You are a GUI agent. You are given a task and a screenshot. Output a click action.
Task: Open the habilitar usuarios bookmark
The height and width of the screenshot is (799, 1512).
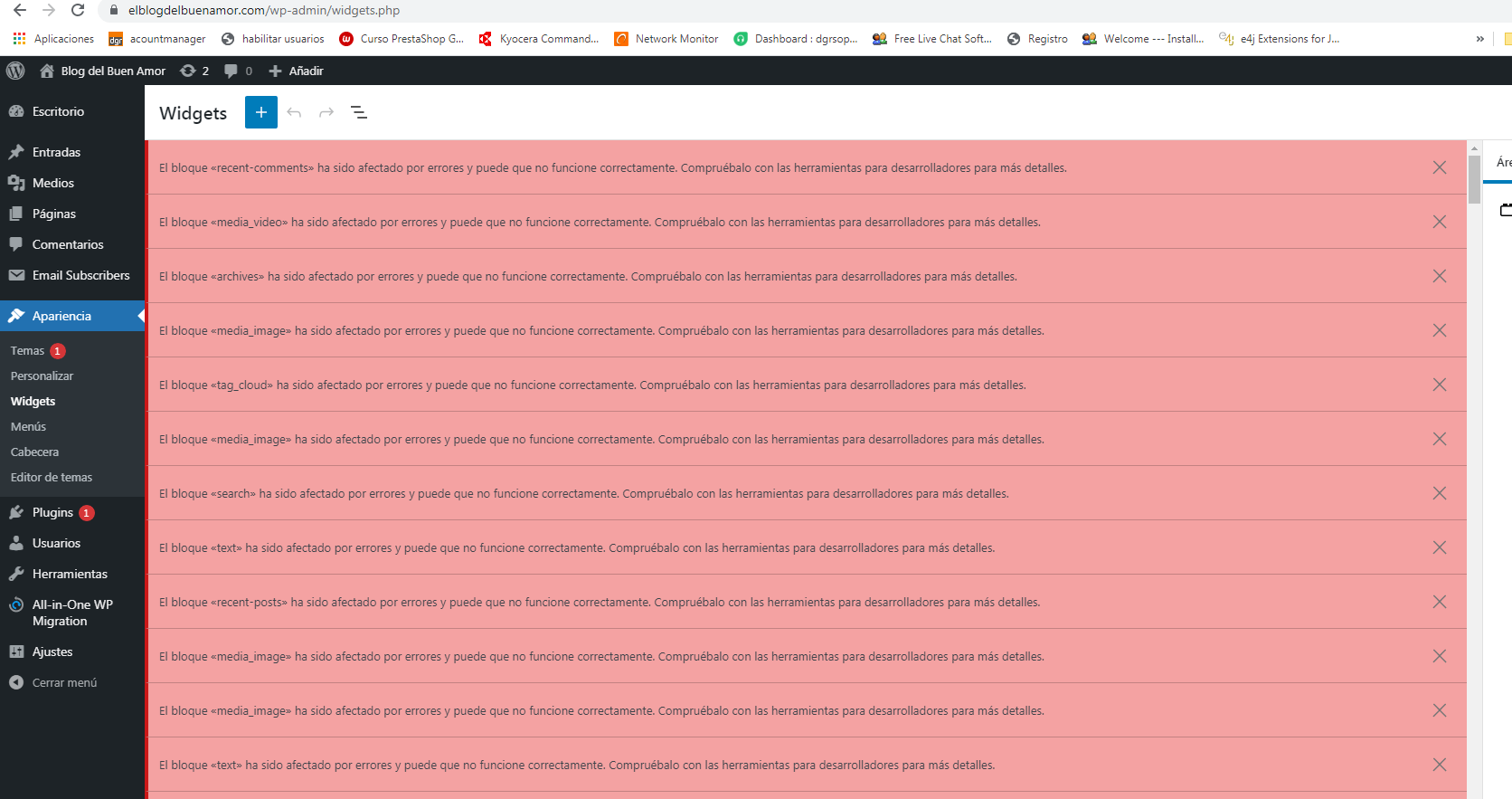pos(273,39)
